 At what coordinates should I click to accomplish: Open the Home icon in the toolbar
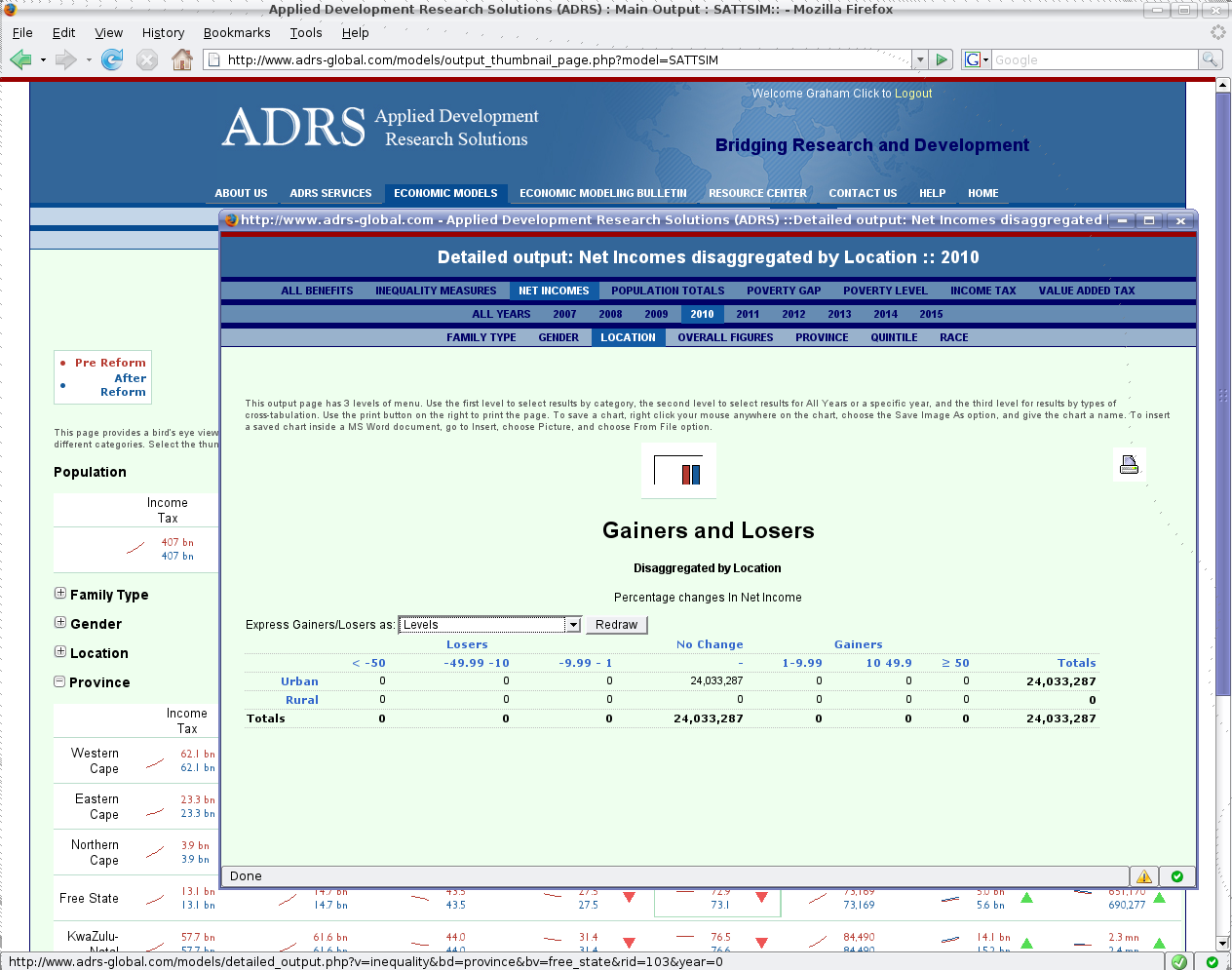pos(181,60)
